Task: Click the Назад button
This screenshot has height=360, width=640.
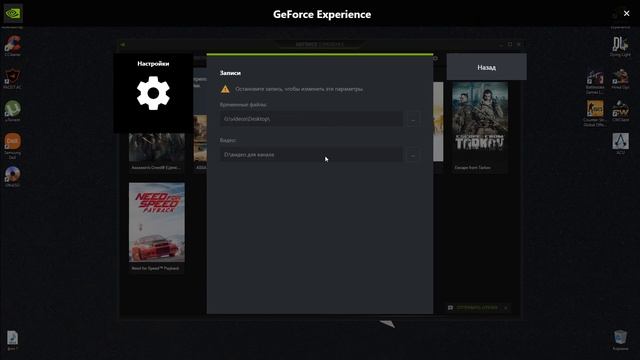Action: 487,67
